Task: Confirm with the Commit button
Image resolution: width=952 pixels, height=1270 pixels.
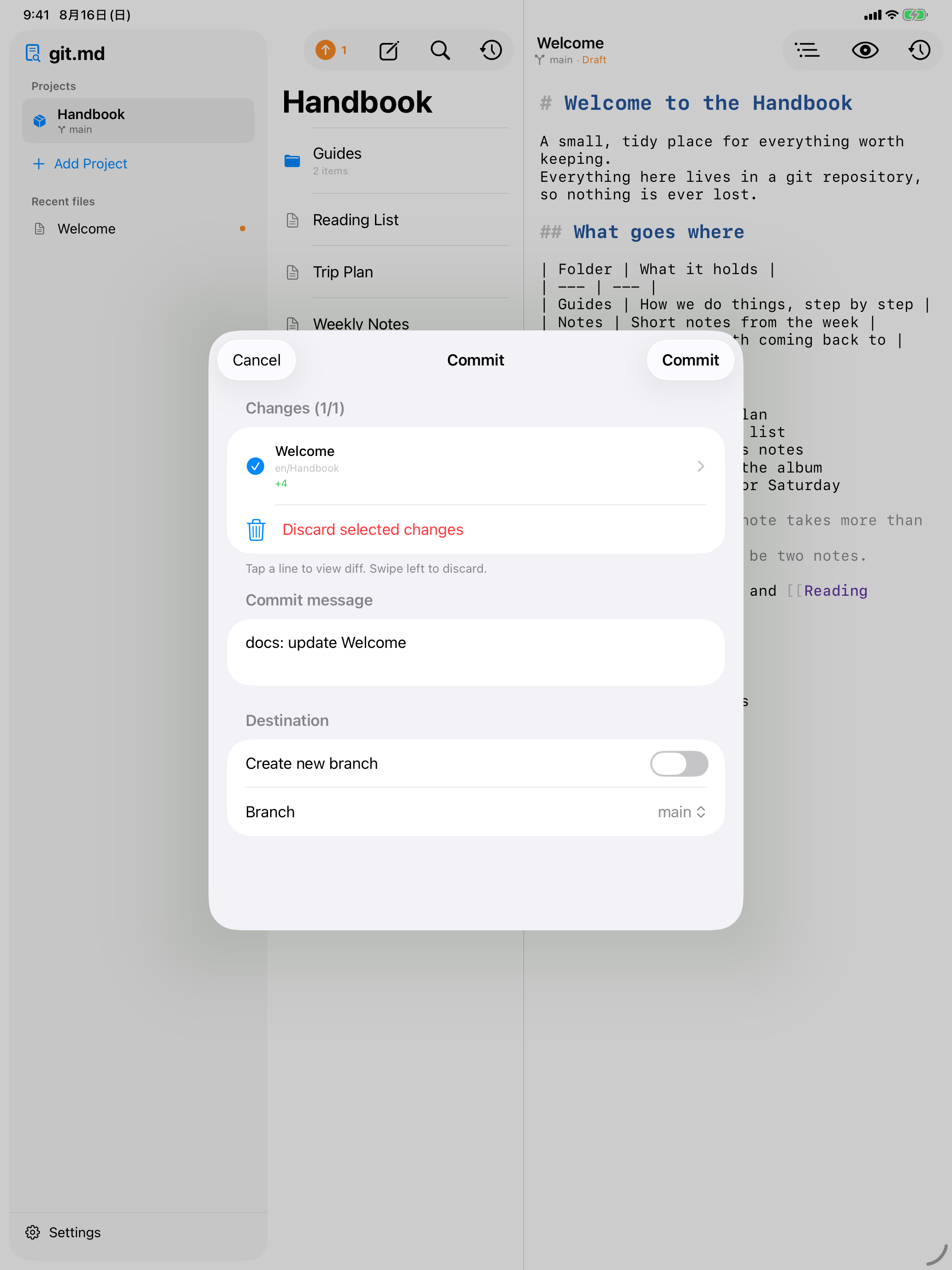Action: [690, 360]
